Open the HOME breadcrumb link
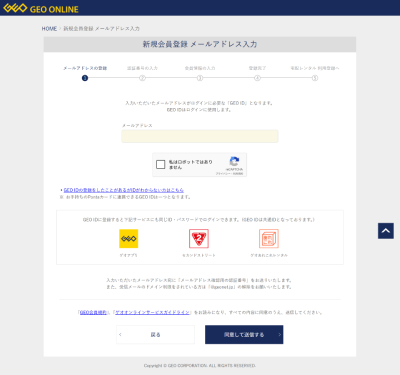Image resolution: width=400 pixels, height=375 pixels. (x=49, y=29)
